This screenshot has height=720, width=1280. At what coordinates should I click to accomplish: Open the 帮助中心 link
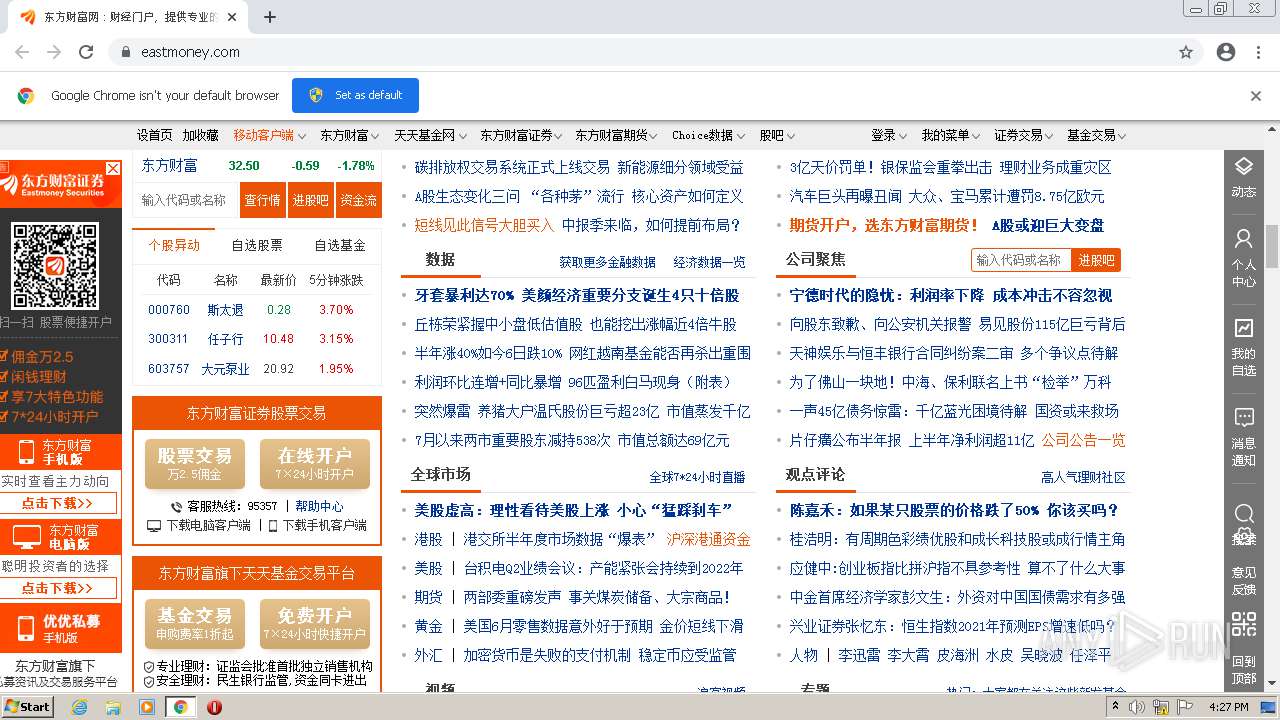pyautogui.click(x=319, y=507)
